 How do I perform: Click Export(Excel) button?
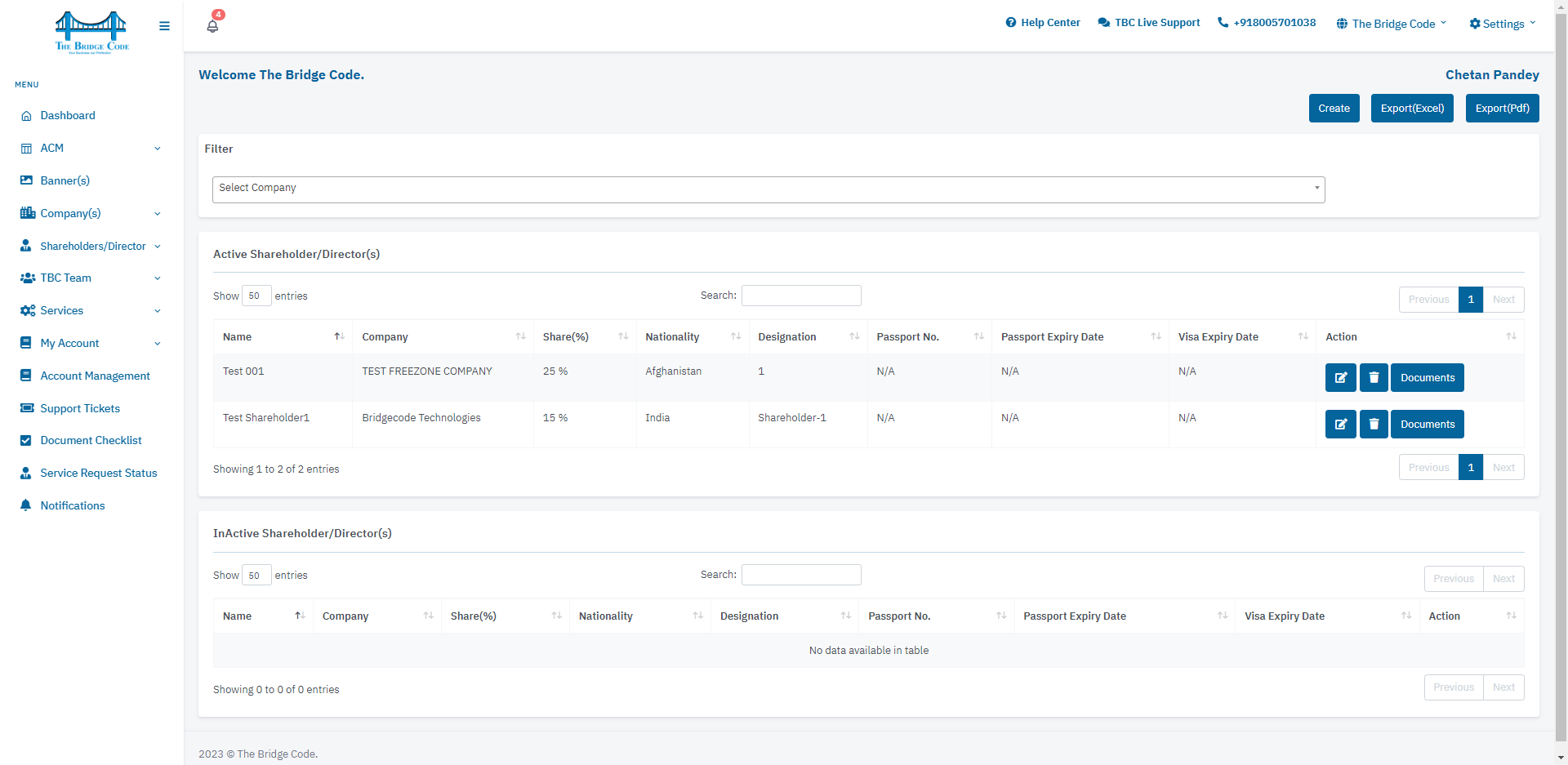point(1412,108)
